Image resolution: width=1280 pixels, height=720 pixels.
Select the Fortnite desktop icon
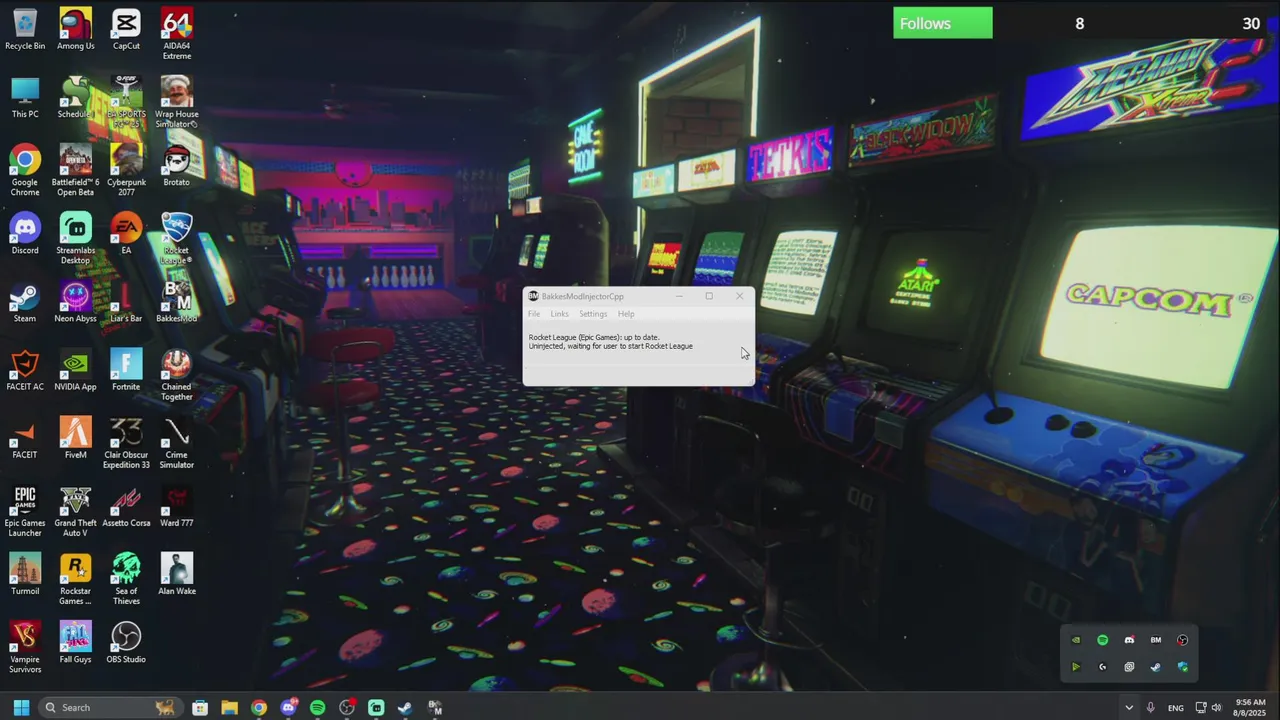point(126,369)
